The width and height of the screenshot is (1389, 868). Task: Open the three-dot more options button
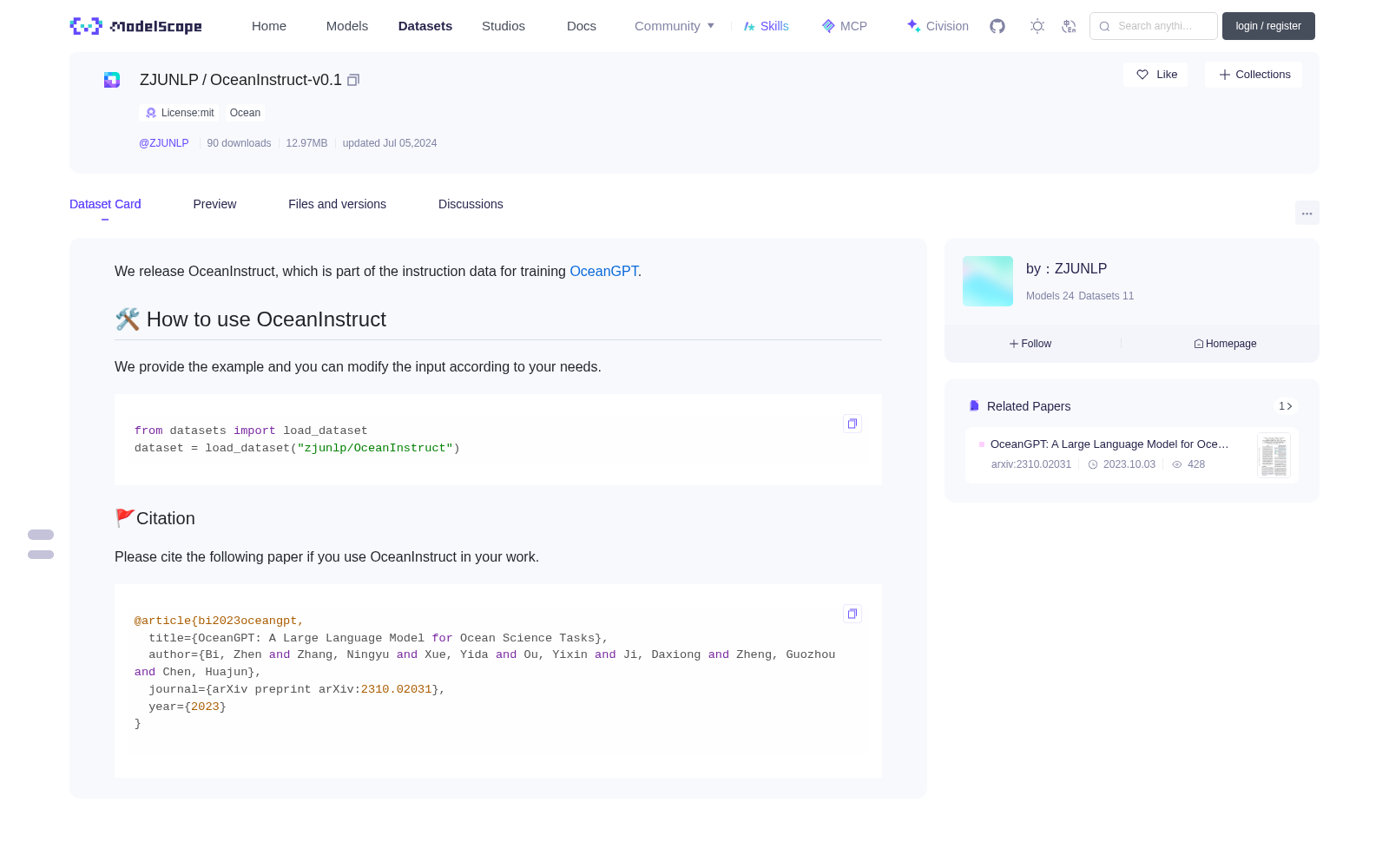pyautogui.click(x=1307, y=213)
